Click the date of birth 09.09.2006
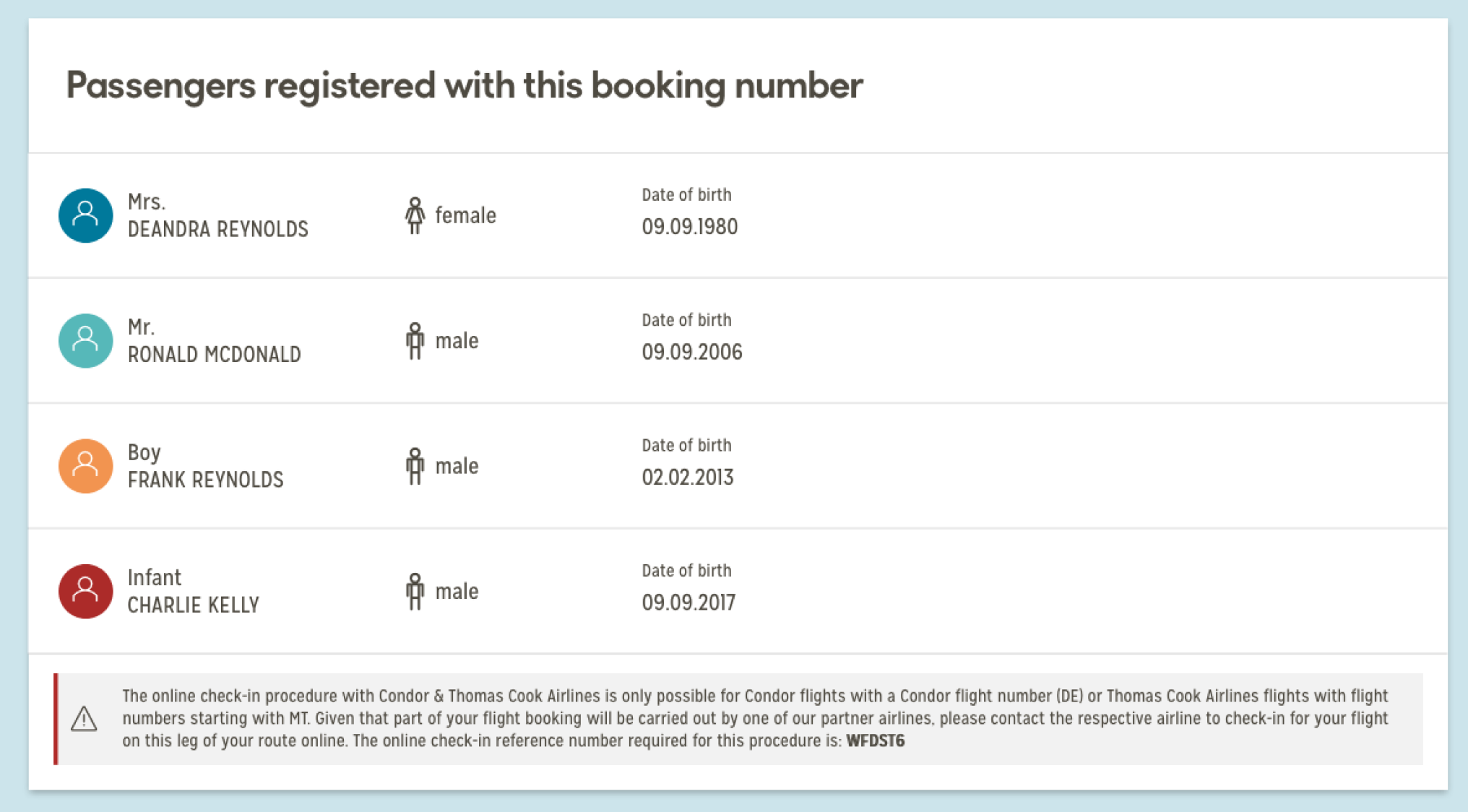Viewport: 1468px width, 812px height. (x=691, y=353)
